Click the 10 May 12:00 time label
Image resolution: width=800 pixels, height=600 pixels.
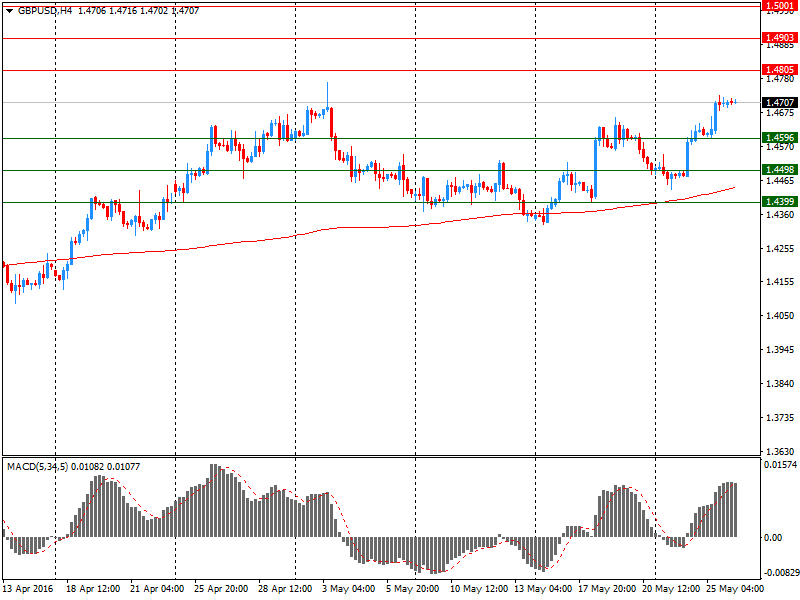(479, 589)
